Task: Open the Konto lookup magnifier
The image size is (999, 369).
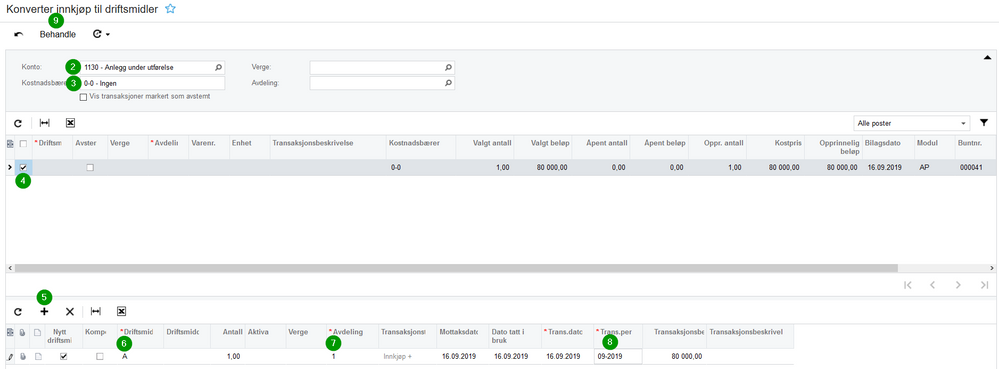Action: (x=218, y=67)
